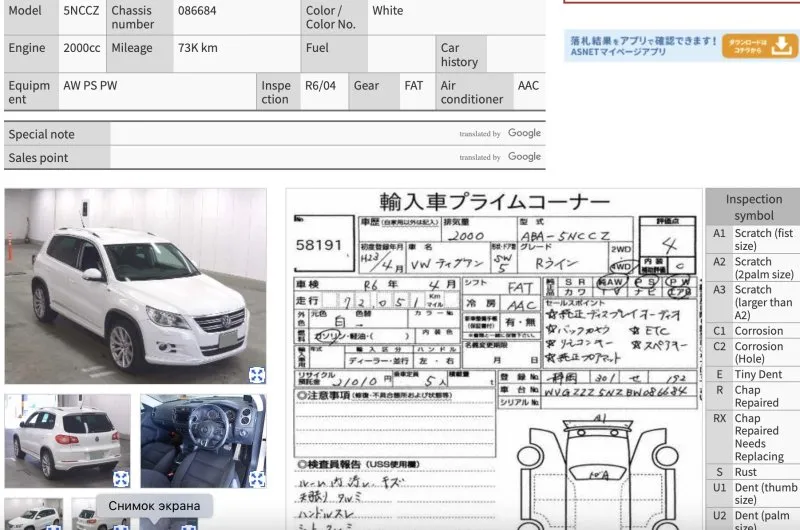Open the ASNET app download banner
This screenshot has height=530, width=800.
(681, 45)
